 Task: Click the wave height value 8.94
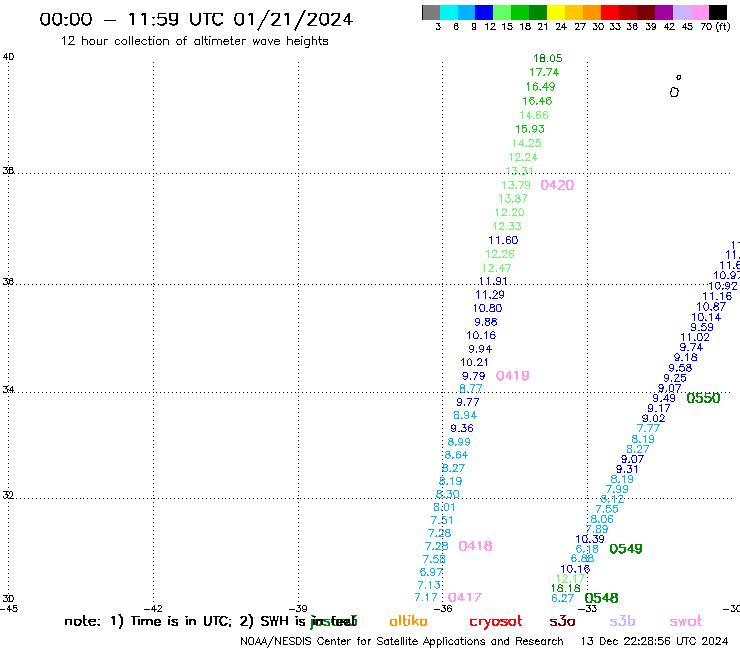pyautogui.click(x=465, y=415)
